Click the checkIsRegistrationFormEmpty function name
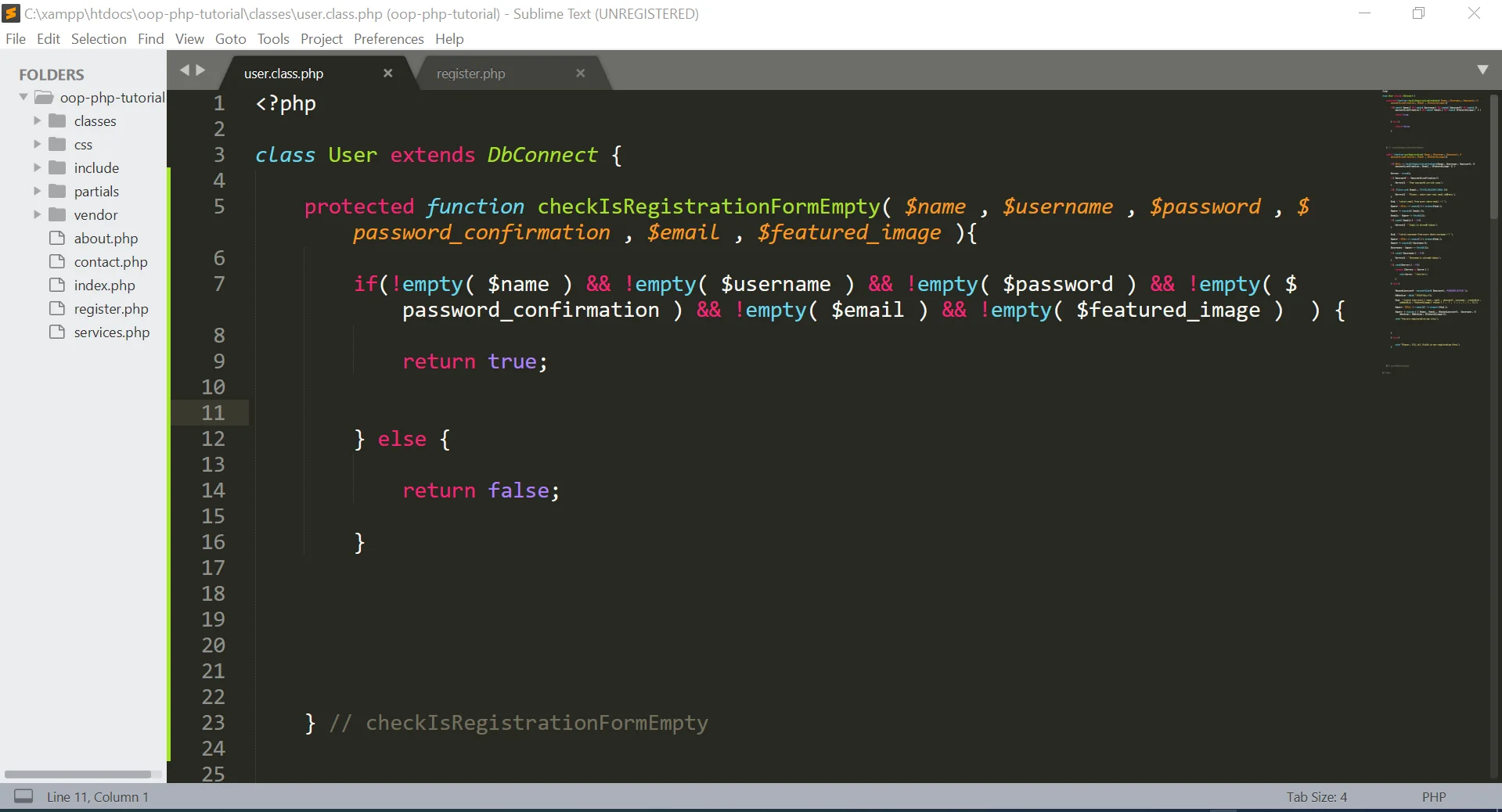 (708, 207)
